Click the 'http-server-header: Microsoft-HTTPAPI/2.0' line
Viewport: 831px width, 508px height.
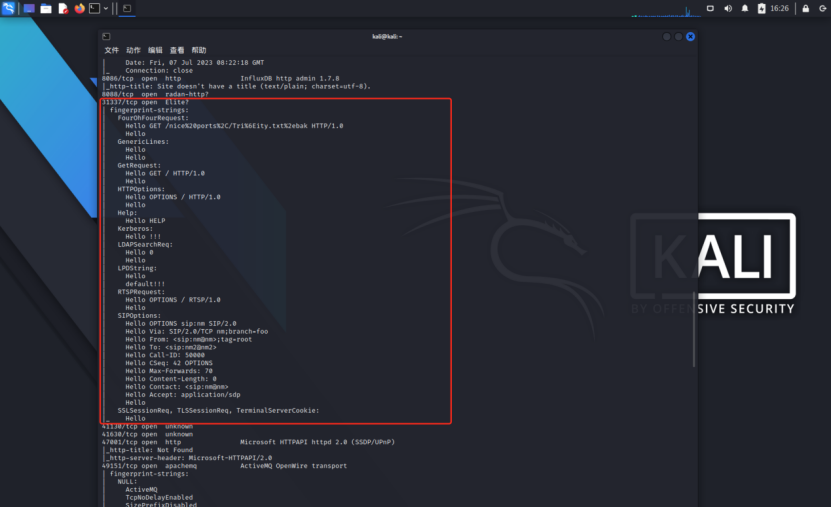(189, 458)
